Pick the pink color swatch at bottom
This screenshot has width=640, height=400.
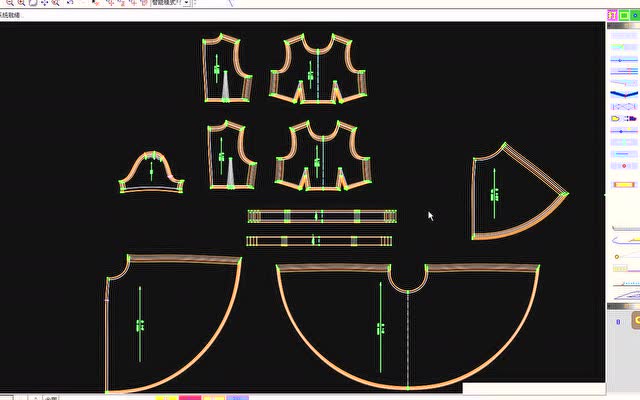pos(189,397)
